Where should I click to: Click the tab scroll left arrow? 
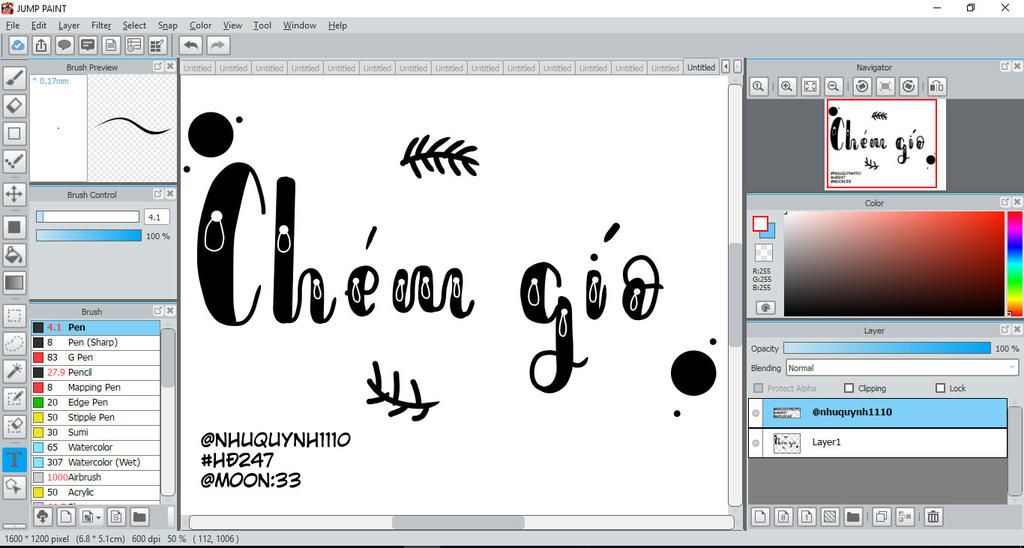[726, 67]
